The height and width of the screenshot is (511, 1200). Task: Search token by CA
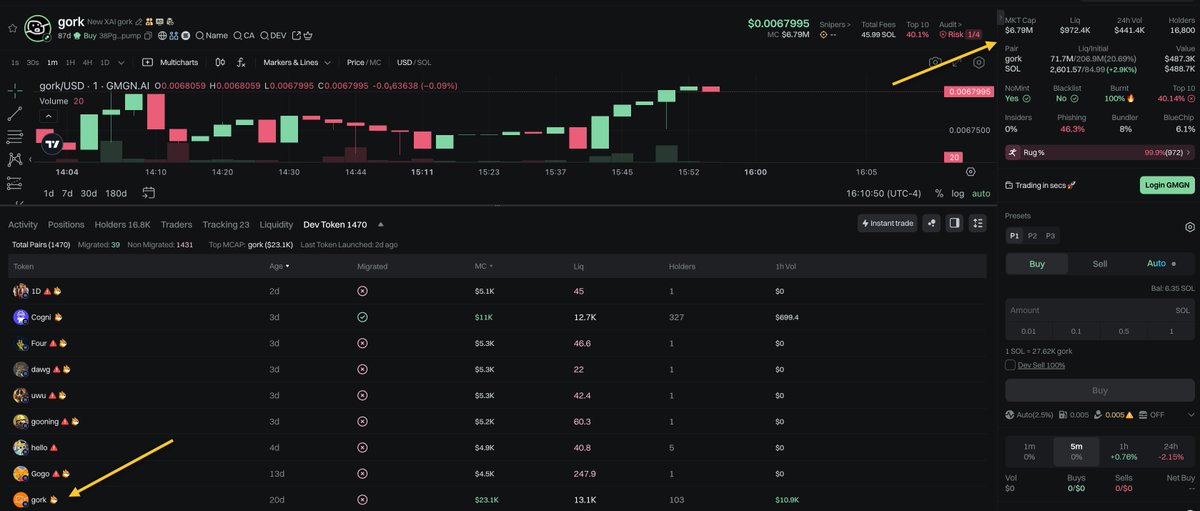[x=244, y=35]
